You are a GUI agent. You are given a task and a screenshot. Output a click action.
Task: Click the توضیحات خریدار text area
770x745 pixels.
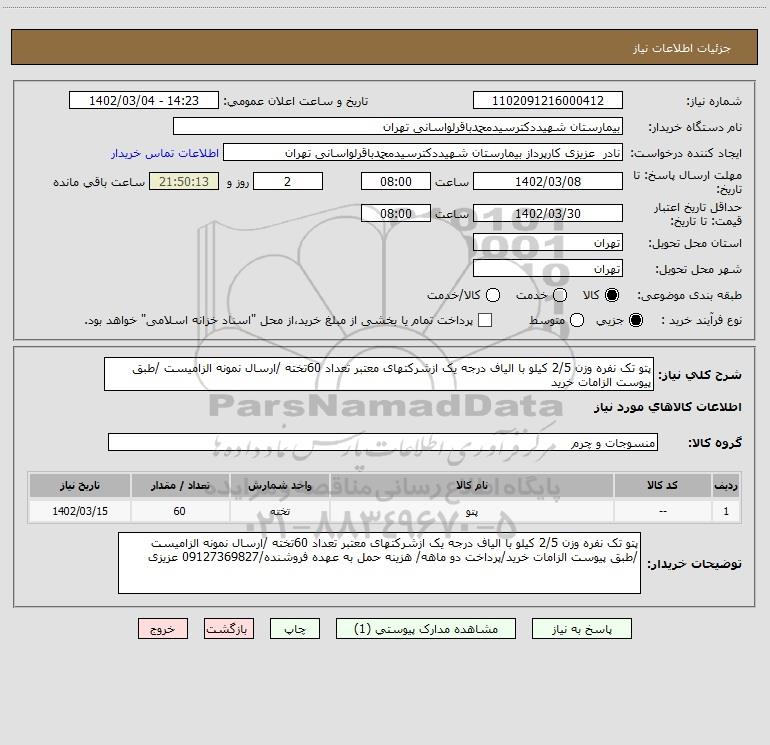[x=379, y=563]
